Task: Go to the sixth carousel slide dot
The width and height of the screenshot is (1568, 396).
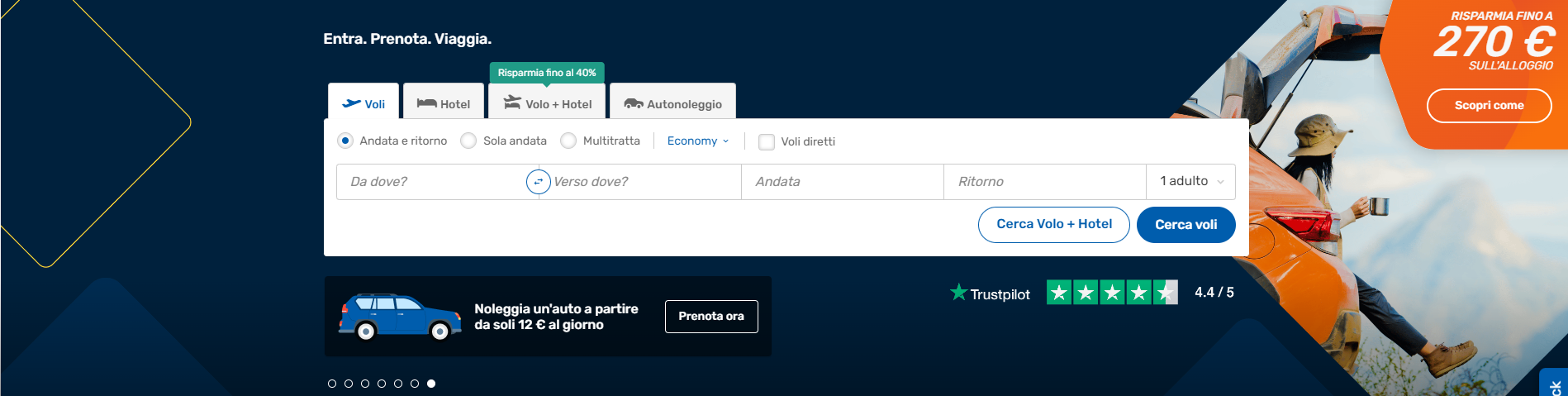Action: point(415,384)
